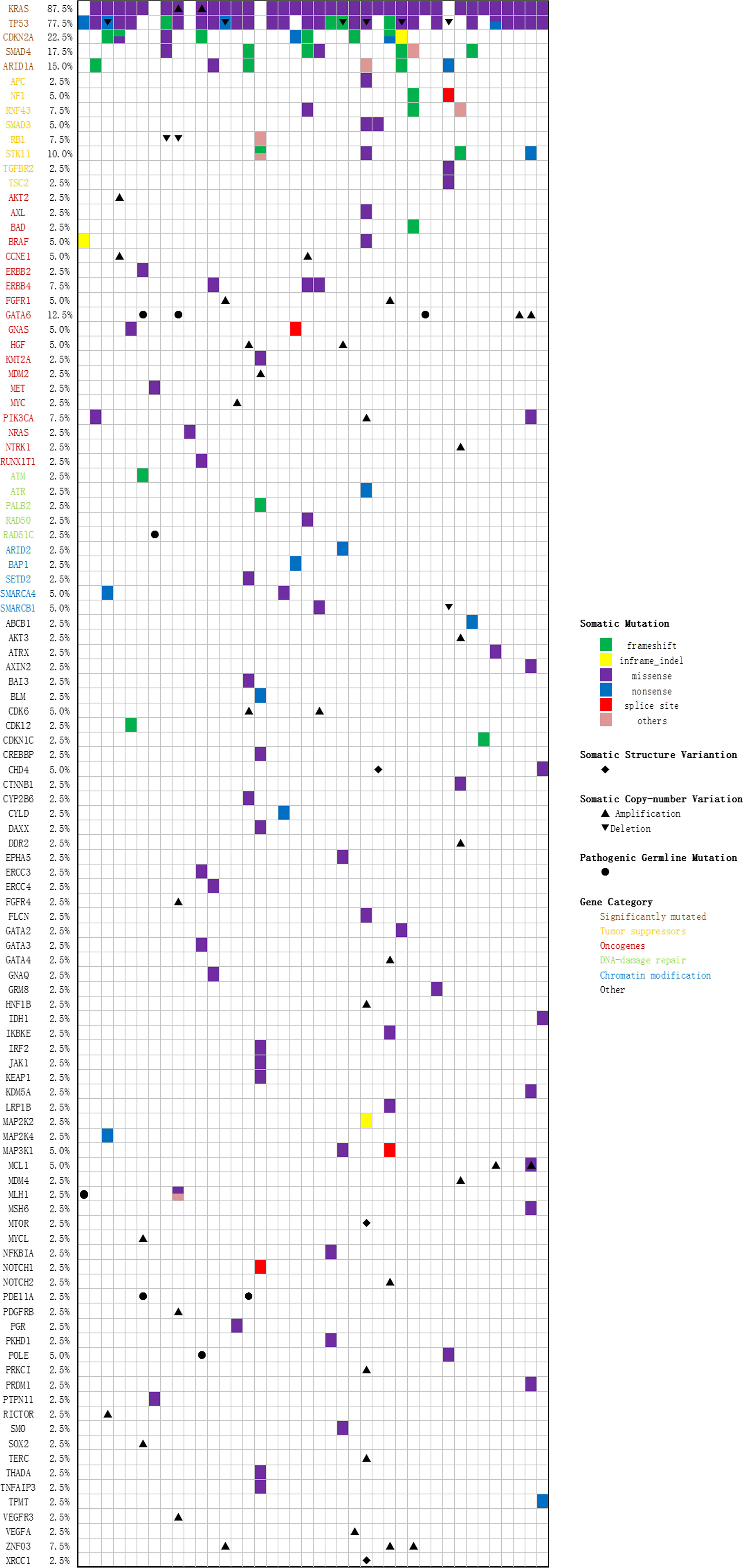
Task: Click the MDM2 row amplification triangle
Action: [261, 374]
